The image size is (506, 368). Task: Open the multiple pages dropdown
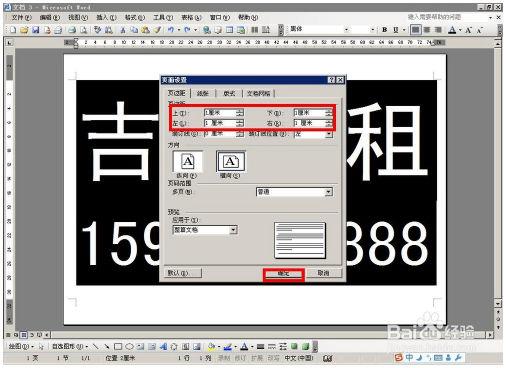click(x=328, y=192)
